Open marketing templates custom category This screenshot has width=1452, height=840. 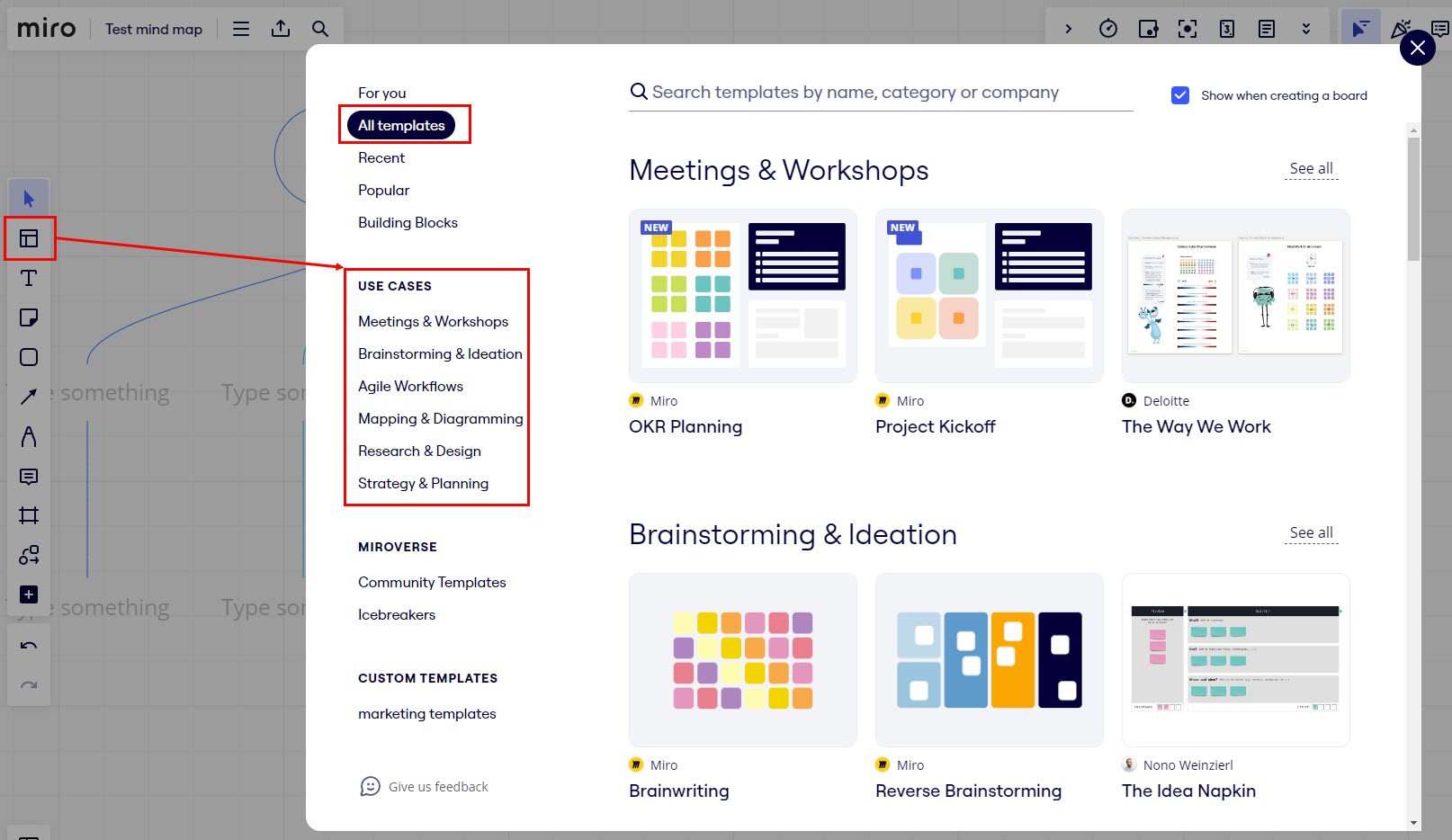pyautogui.click(x=427, y=713)
